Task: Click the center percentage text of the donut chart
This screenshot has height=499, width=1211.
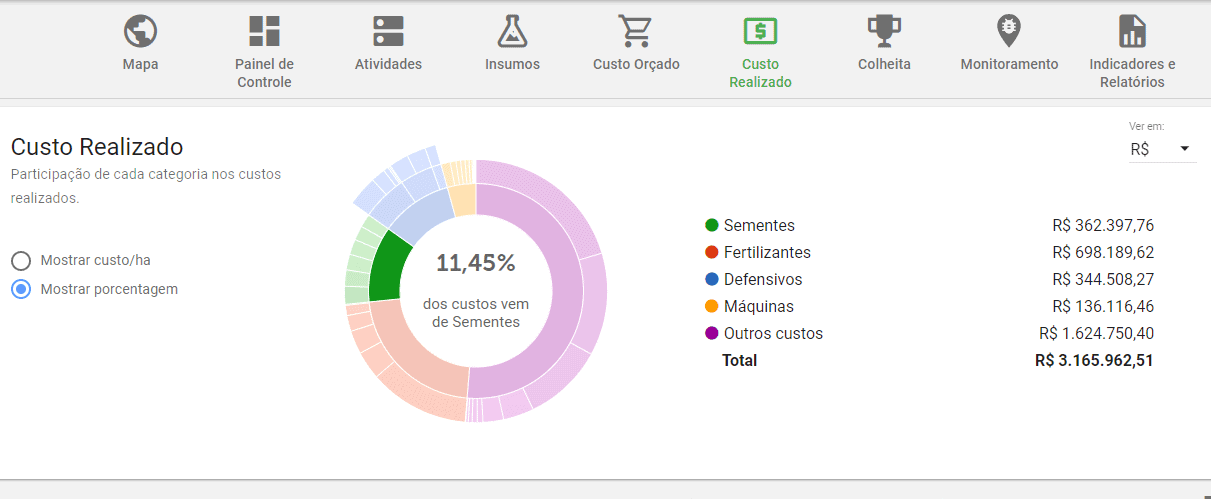Action: click(x=476, y=264)
